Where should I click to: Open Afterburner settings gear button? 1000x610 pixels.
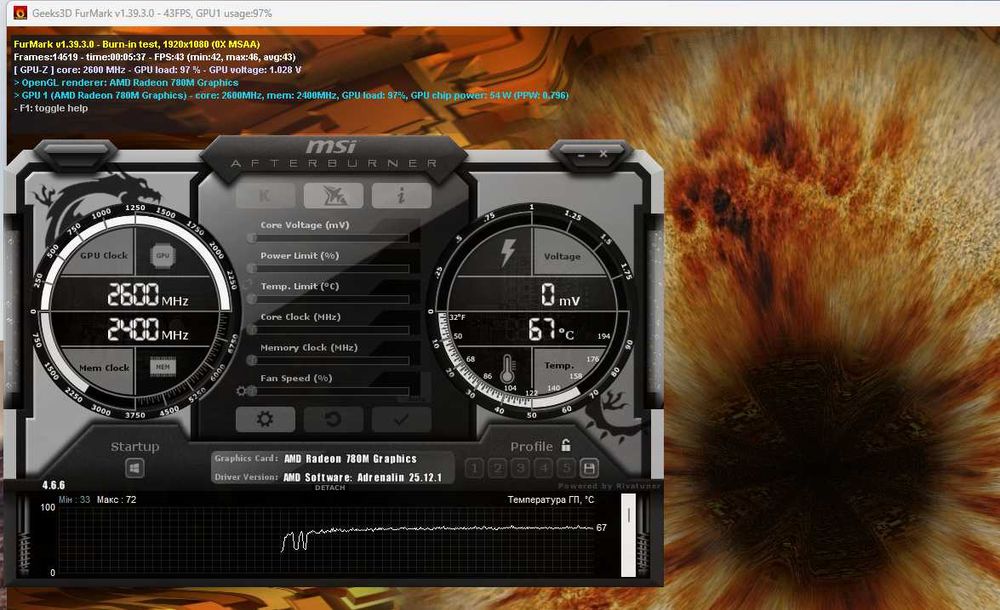265,419
